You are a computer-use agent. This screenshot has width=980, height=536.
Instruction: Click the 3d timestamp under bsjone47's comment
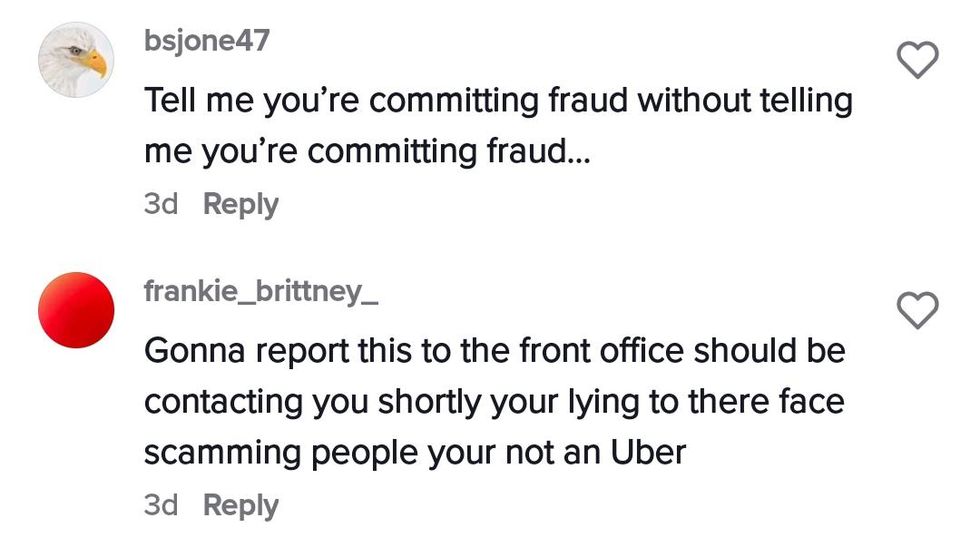160,204
